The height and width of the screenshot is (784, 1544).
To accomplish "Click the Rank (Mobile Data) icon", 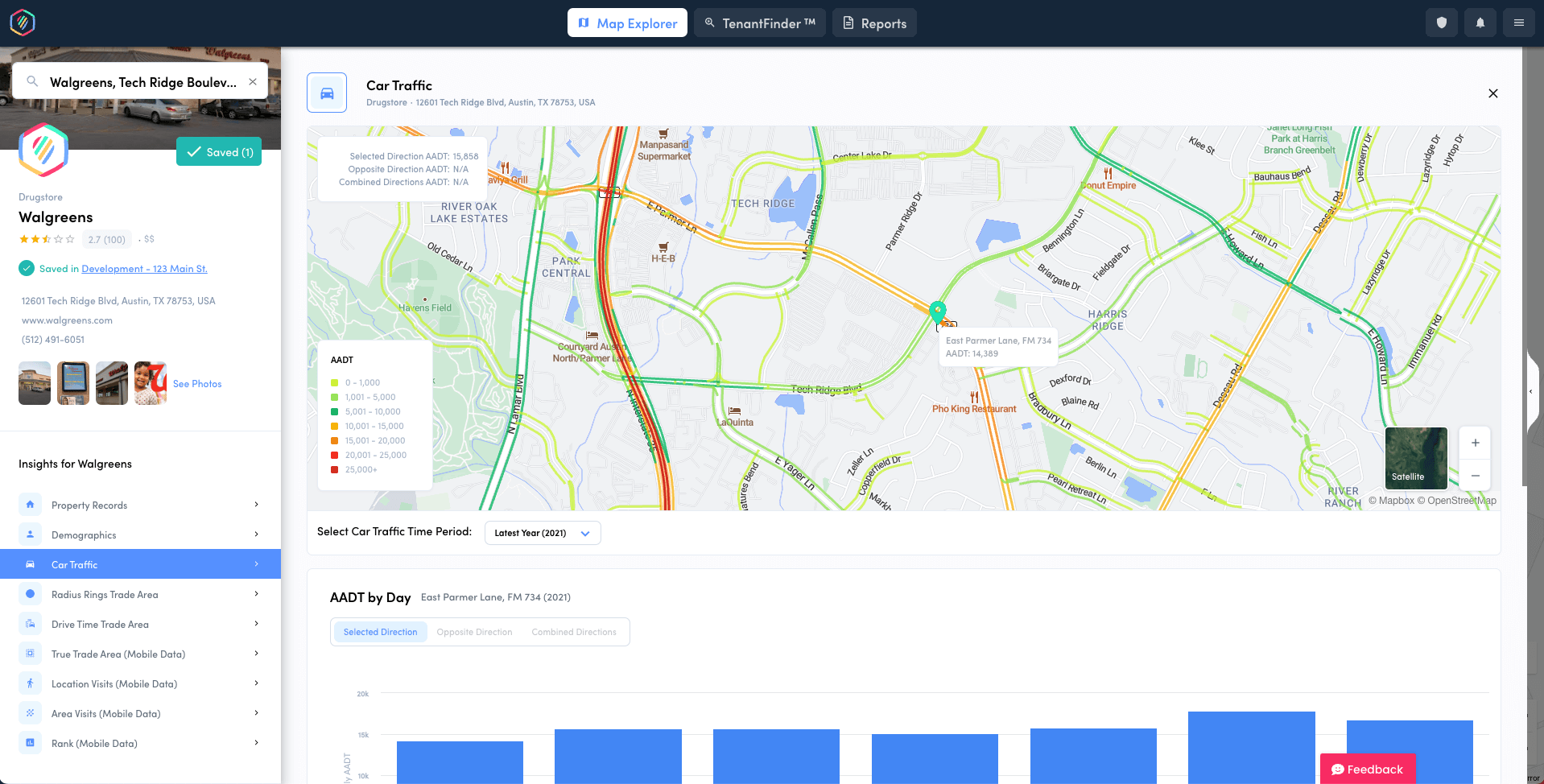I will (x=30, y=742).
